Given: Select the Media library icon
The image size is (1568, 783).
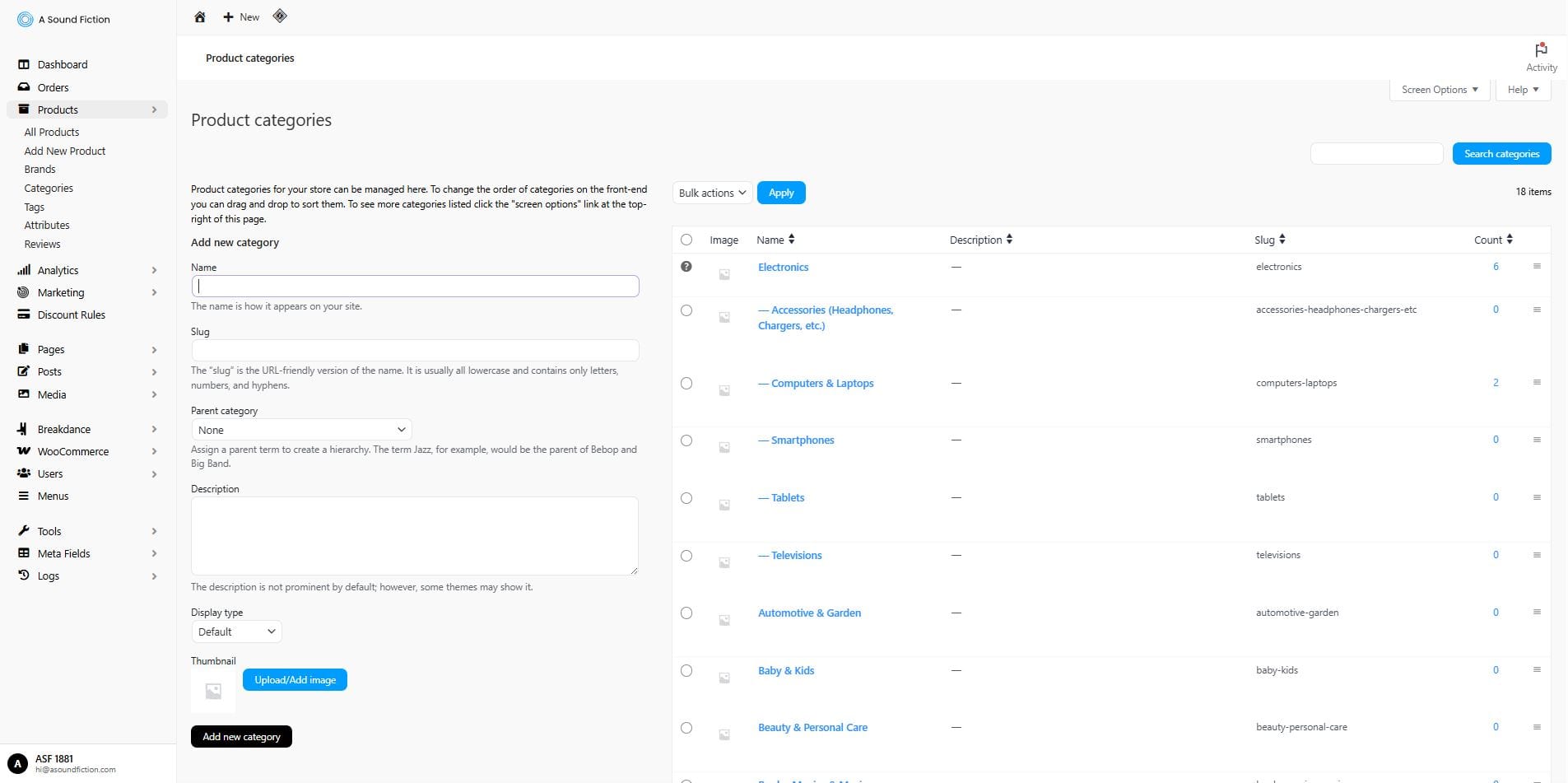Looking at the screenshot, I should [x=24, y=394].
